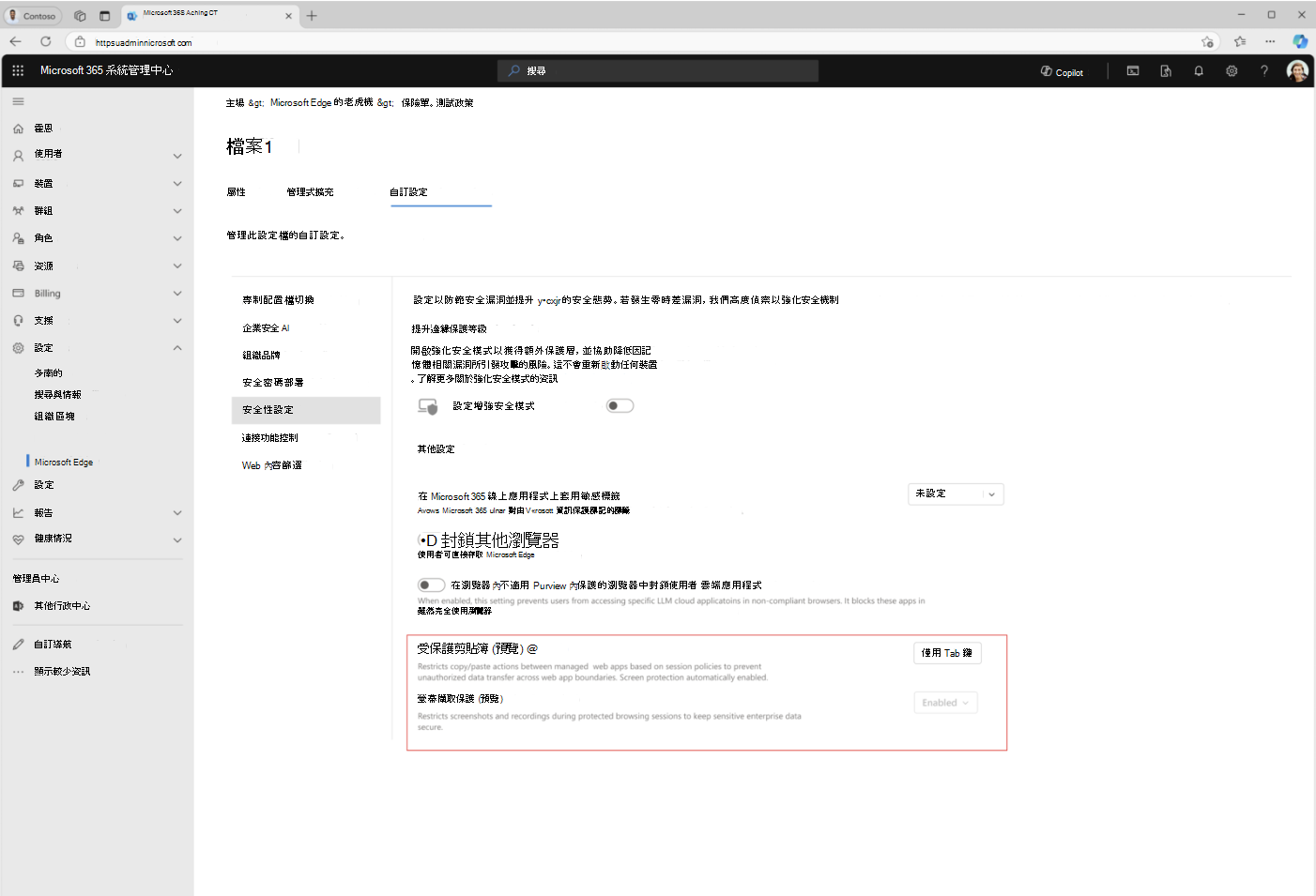This screenshot has width=1316, height=896.
Task: Open Copilot in the admin header
Action: (x=1062, y=71)
